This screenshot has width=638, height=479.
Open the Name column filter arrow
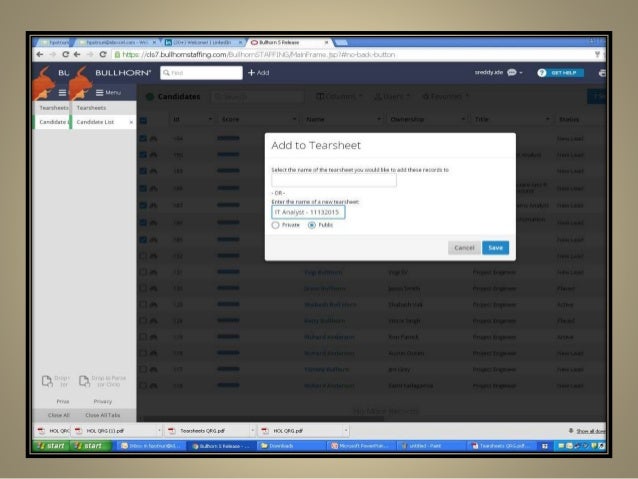click(379, 119)
